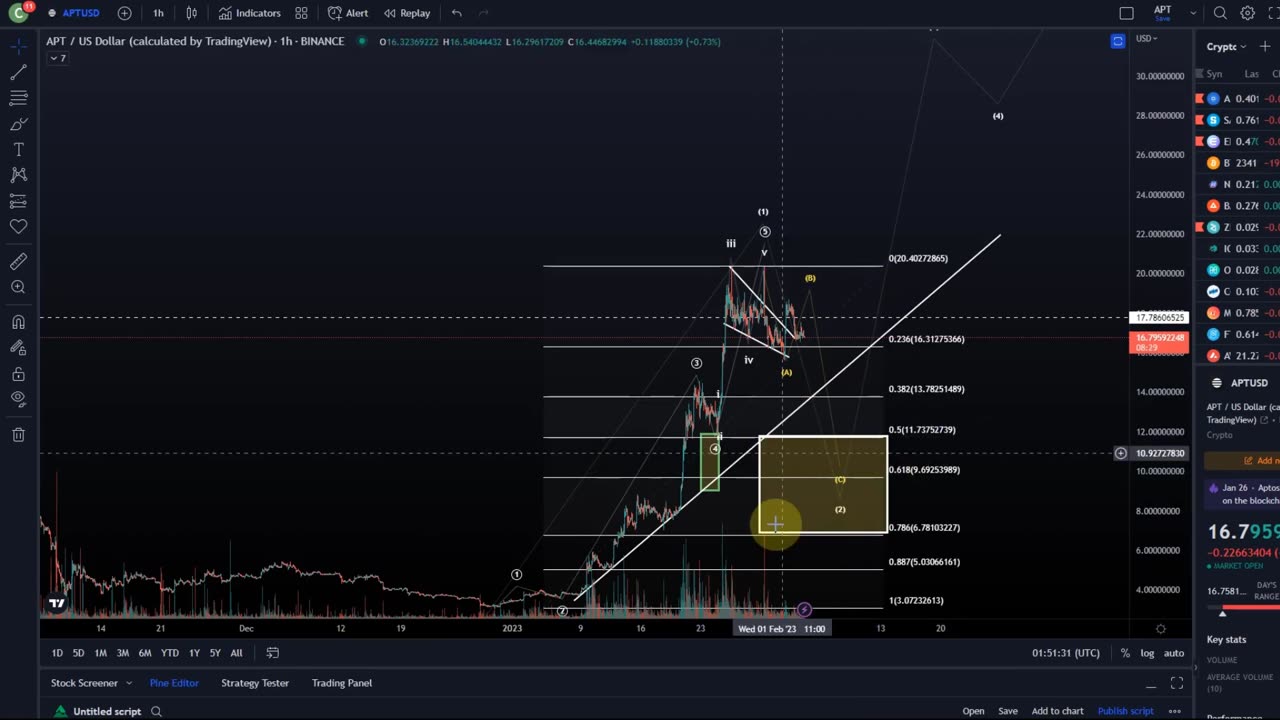Select the text annotation tool
The width and height of the screenshot is (1280, 720).
tap(18, 149)
